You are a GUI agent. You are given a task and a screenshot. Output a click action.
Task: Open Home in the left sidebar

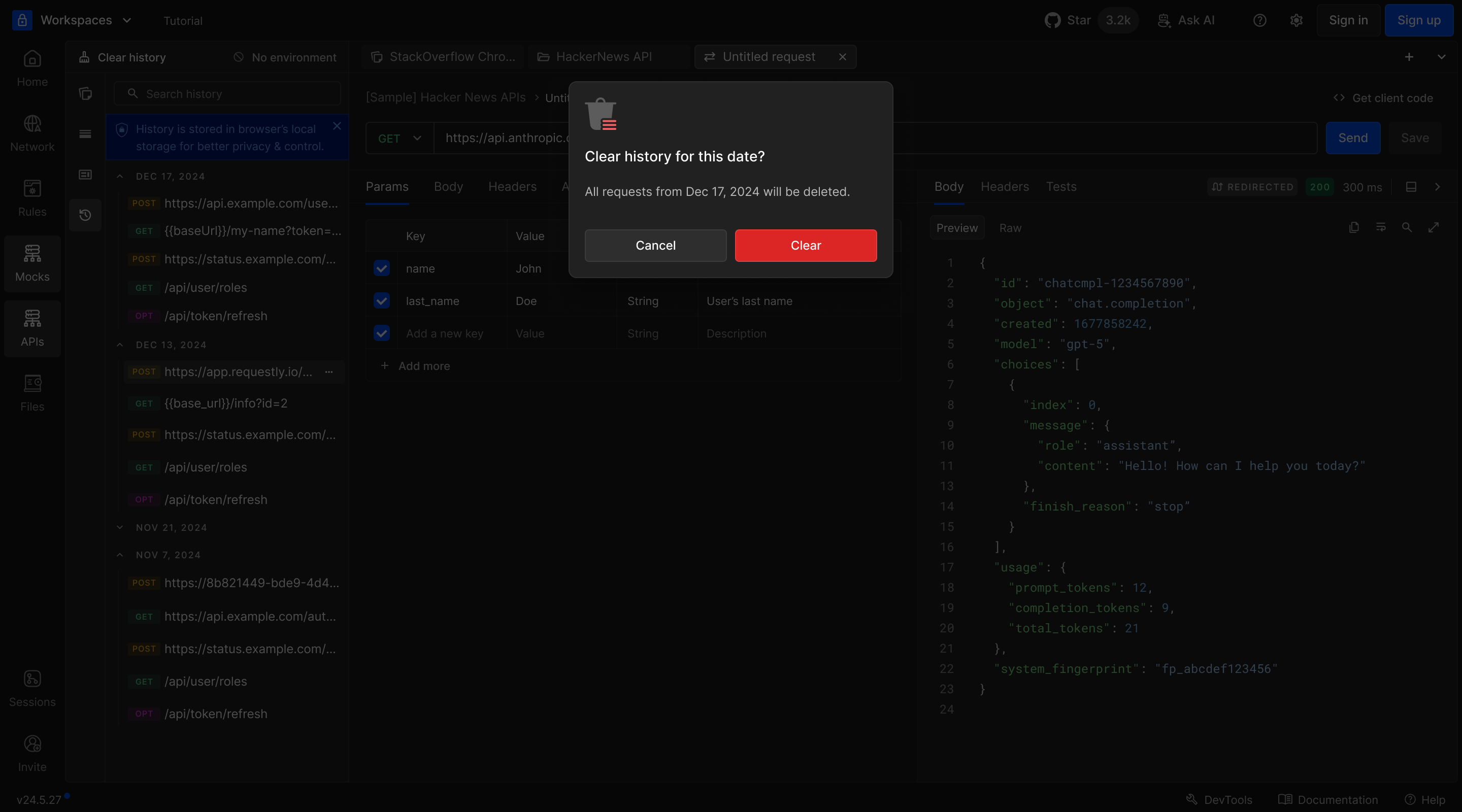click(32, 68)
